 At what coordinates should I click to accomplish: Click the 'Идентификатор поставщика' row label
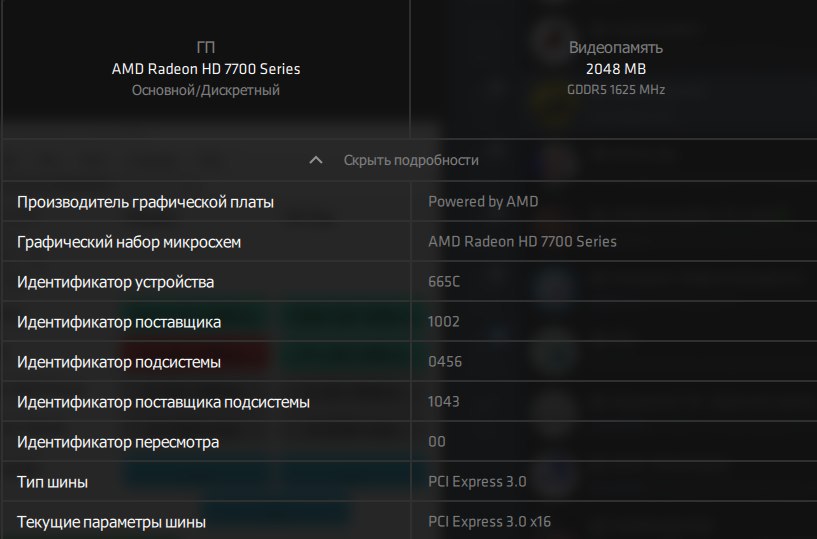119,322
